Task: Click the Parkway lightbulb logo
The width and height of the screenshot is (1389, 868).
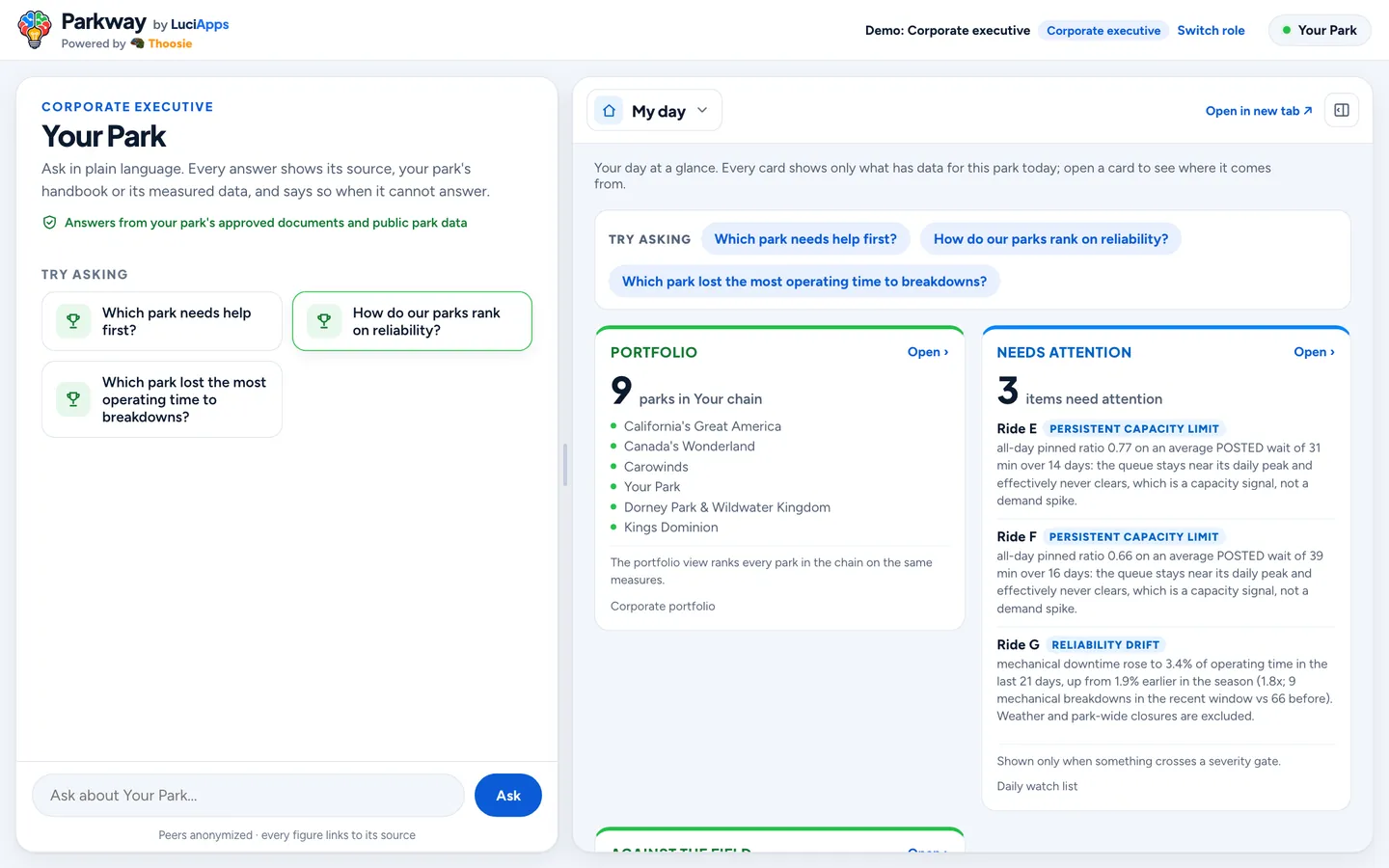Action: tap(35, 30)
